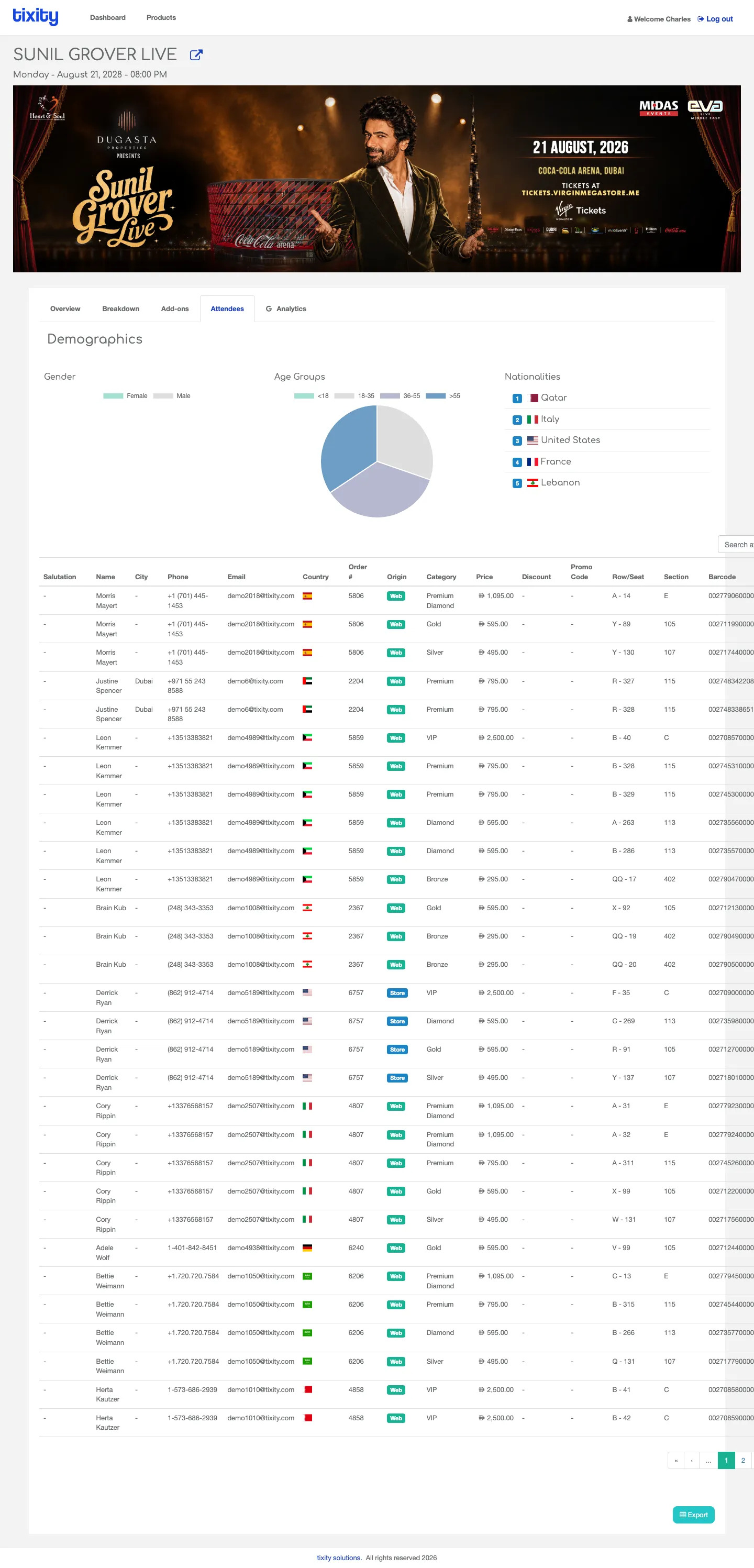
Task: Switch to the Breakdown tab
Action: coord(120,308)
